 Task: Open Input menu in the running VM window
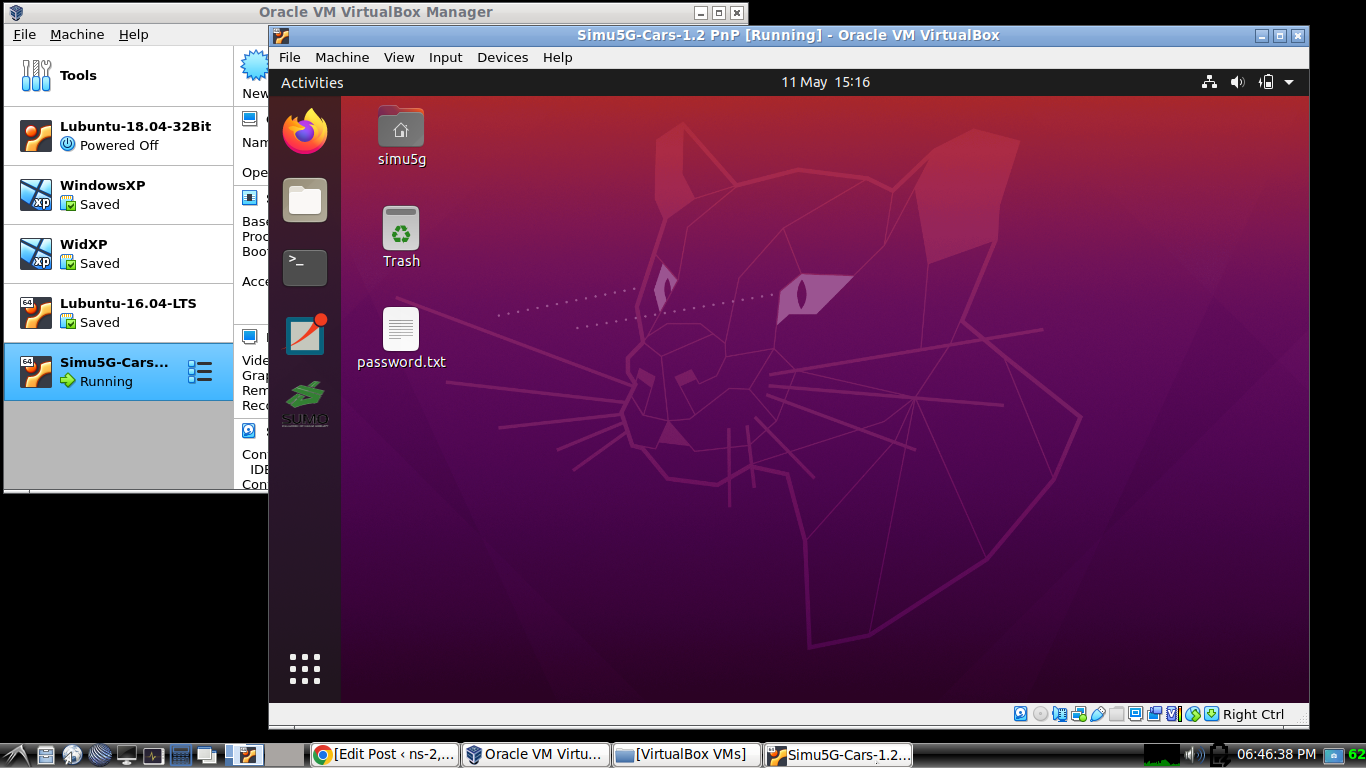point(446,57)
